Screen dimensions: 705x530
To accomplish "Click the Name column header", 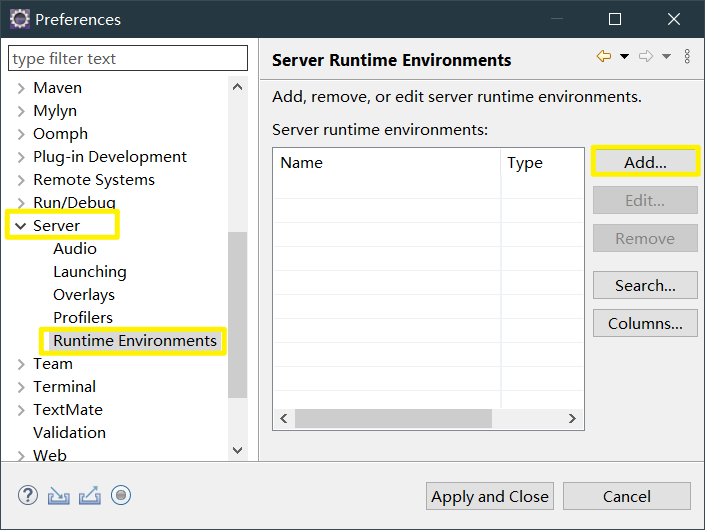I will tap(385, 163).
